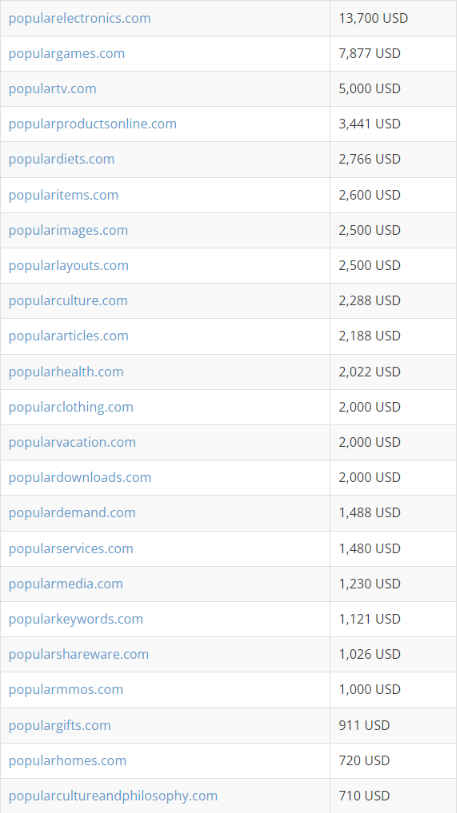This screenshot has width=457, height=813.
Task: Select popularservices.com link
Action: coord(71,549)
